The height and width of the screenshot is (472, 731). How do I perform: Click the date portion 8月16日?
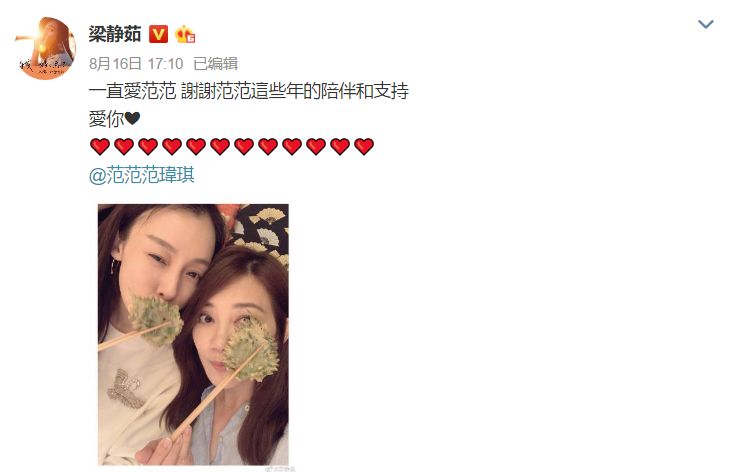[x=115, y=63]
